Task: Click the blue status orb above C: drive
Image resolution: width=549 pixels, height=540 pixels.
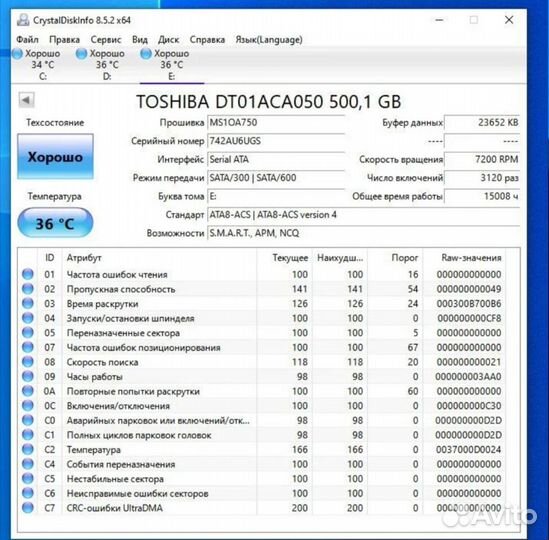Action: coord(17,54)
